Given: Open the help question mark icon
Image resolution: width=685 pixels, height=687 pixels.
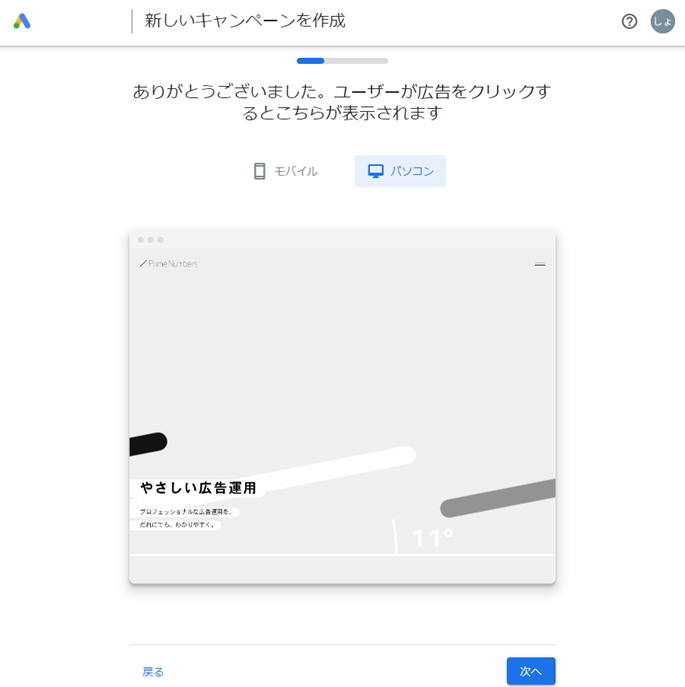Looking at the screenshot, I should (x=629, y=21).
